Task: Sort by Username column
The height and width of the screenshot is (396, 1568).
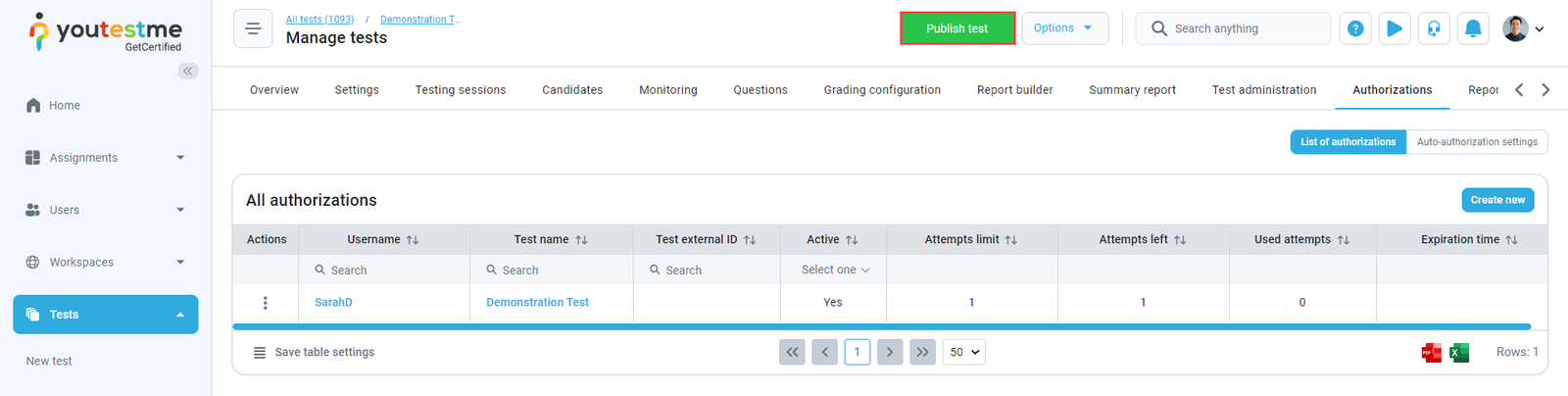Action: pos(413,240)
